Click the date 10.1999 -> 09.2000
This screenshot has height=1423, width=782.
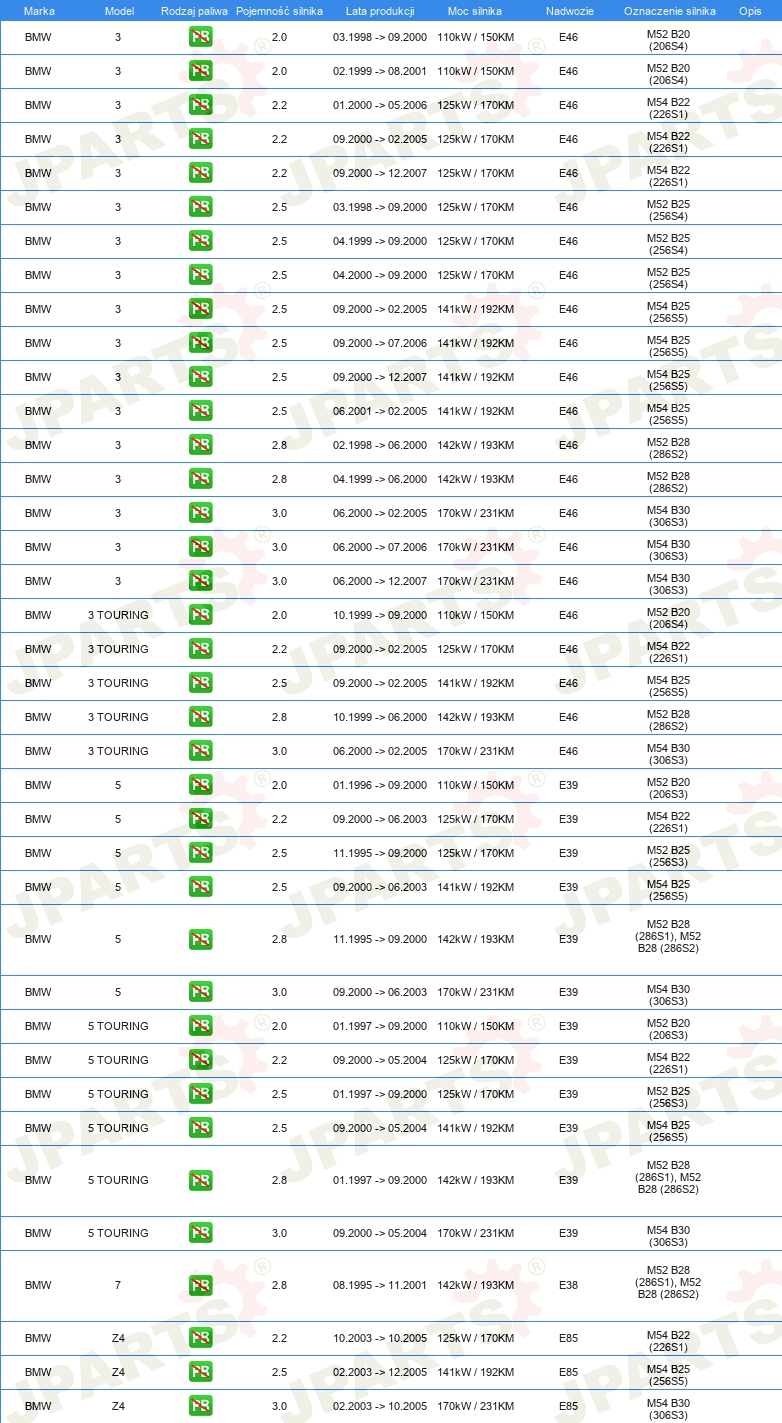point(380,615)
